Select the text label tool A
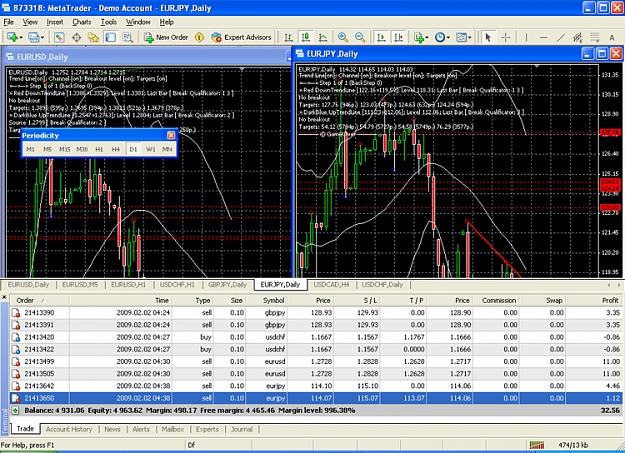Screen dimensions: 625x453 coord(612,37)
